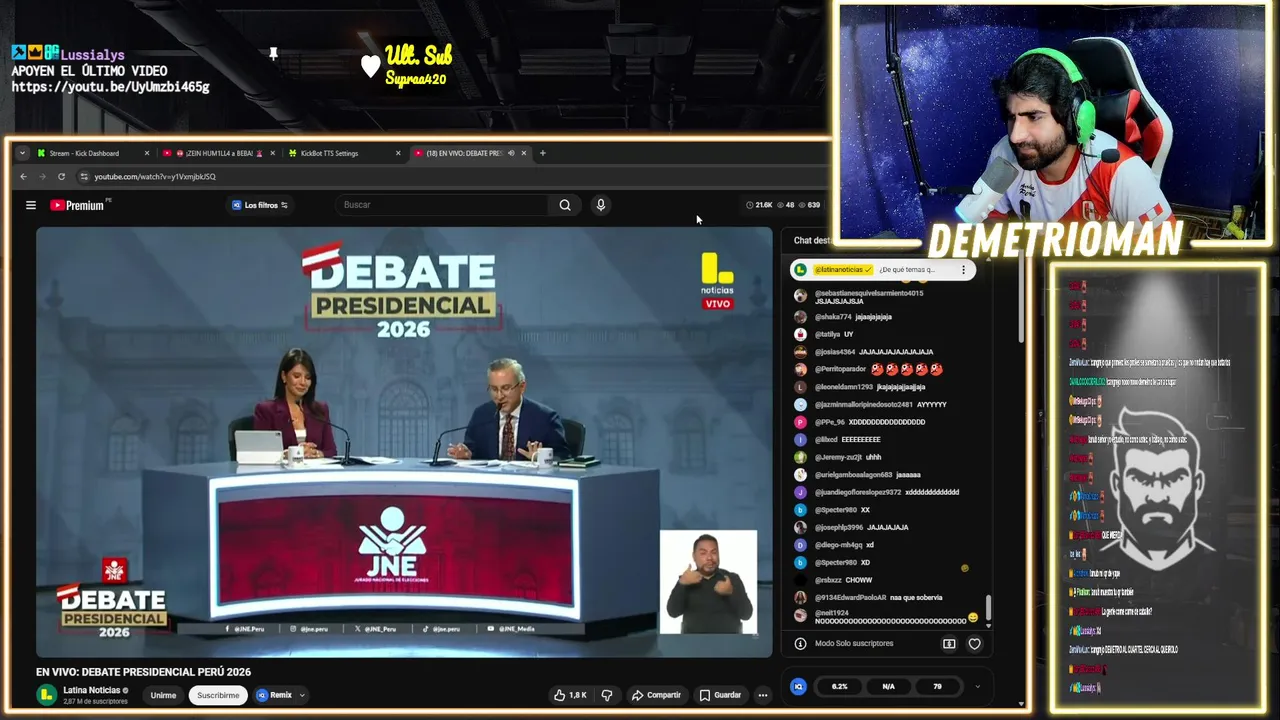
Task: Click the heart reaction icon in chat footer
Action: pos(974,644)
